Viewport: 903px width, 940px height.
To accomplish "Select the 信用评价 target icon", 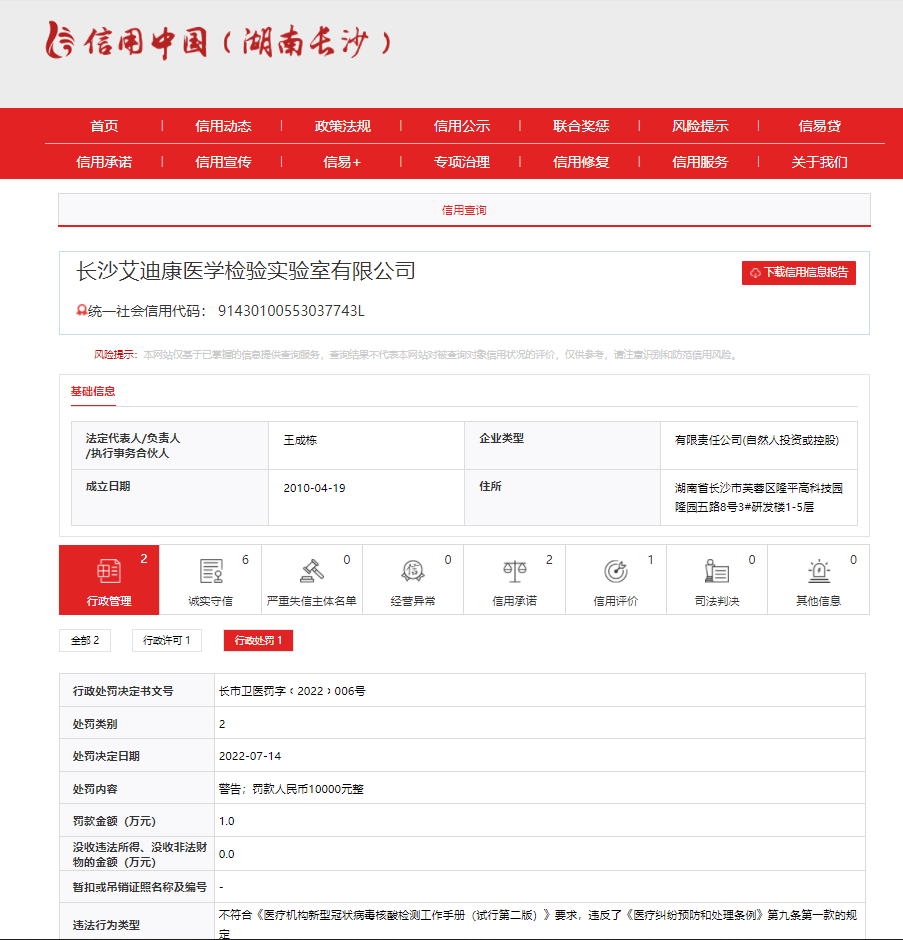I will pos(616,571).
